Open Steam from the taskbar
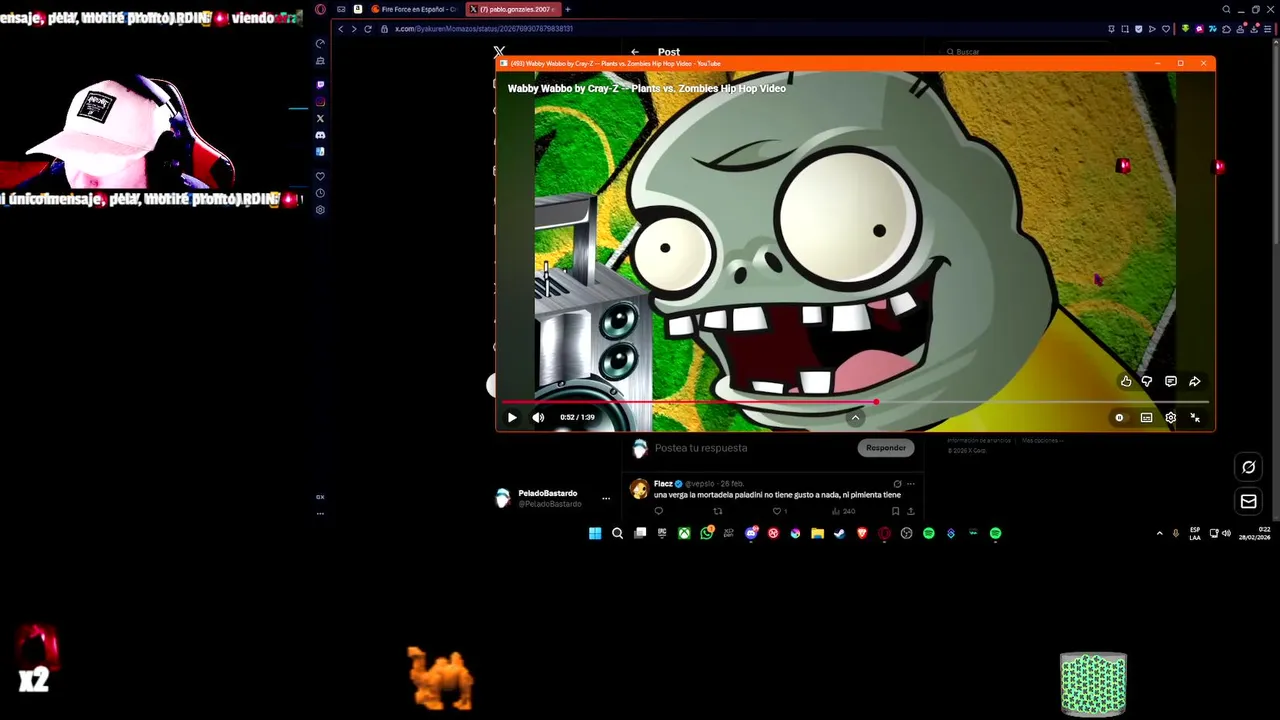The width and height of the screenshot is (1280, 720). coord(840,534)
